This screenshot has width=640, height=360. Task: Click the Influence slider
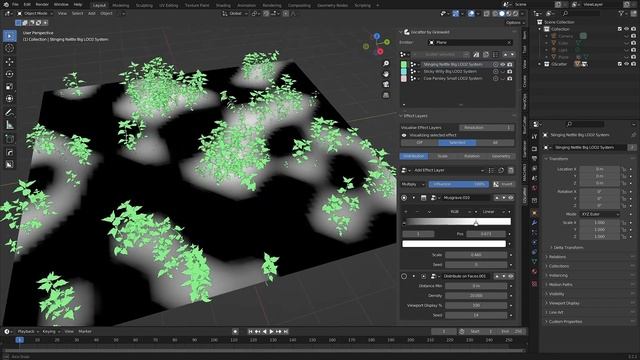pyautogui.click(x=459, y=184)
